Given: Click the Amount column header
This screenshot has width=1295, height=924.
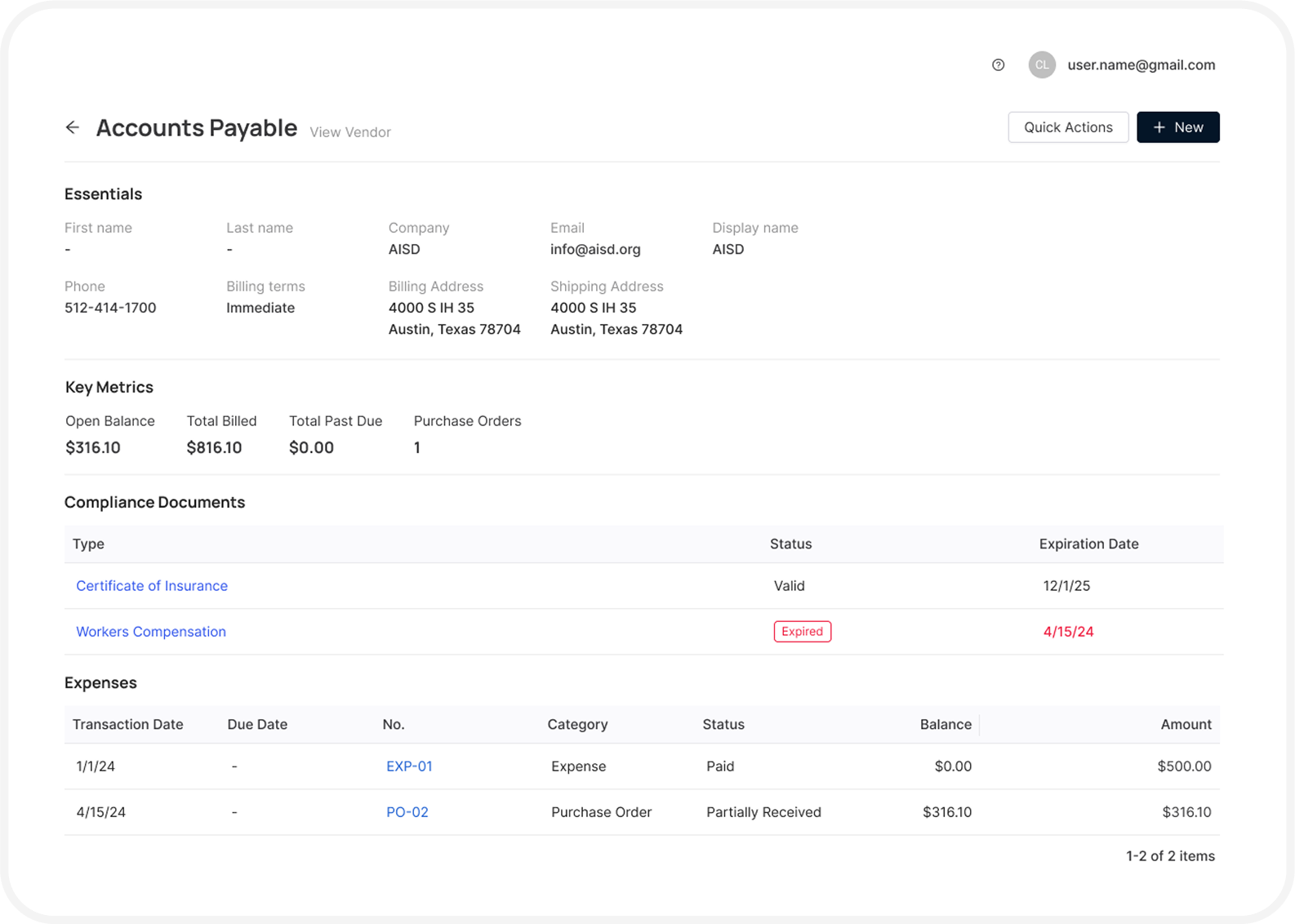Looking at the screenshot, I should 1186,725.
